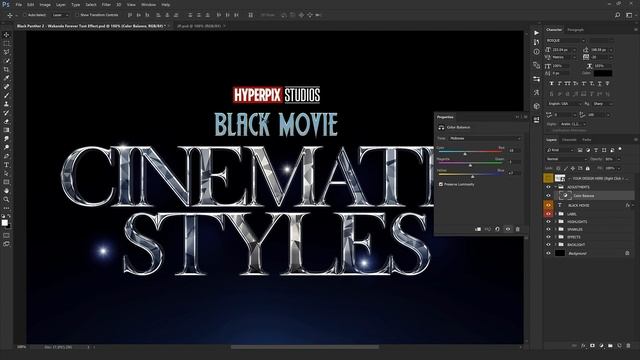Open blend mode dropdown showing Normal
Screen dimensions: 640x360
tap(566, 159)
